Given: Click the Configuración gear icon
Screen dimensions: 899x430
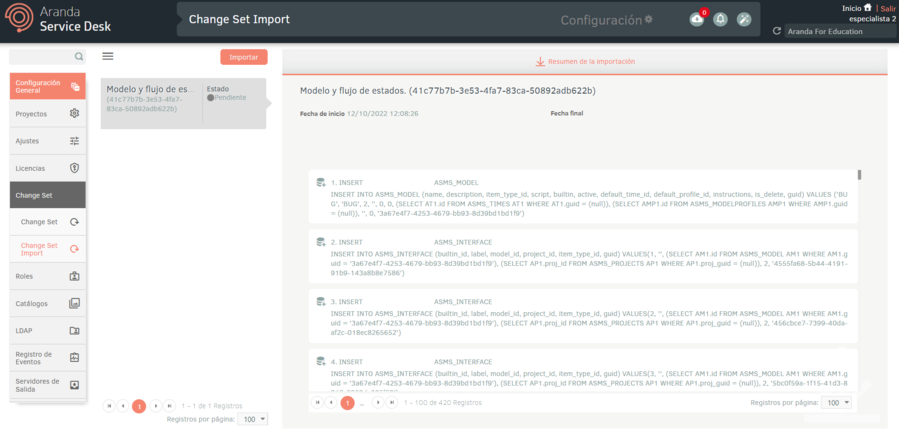Looking at the screenshot, I should coord(648,19).
